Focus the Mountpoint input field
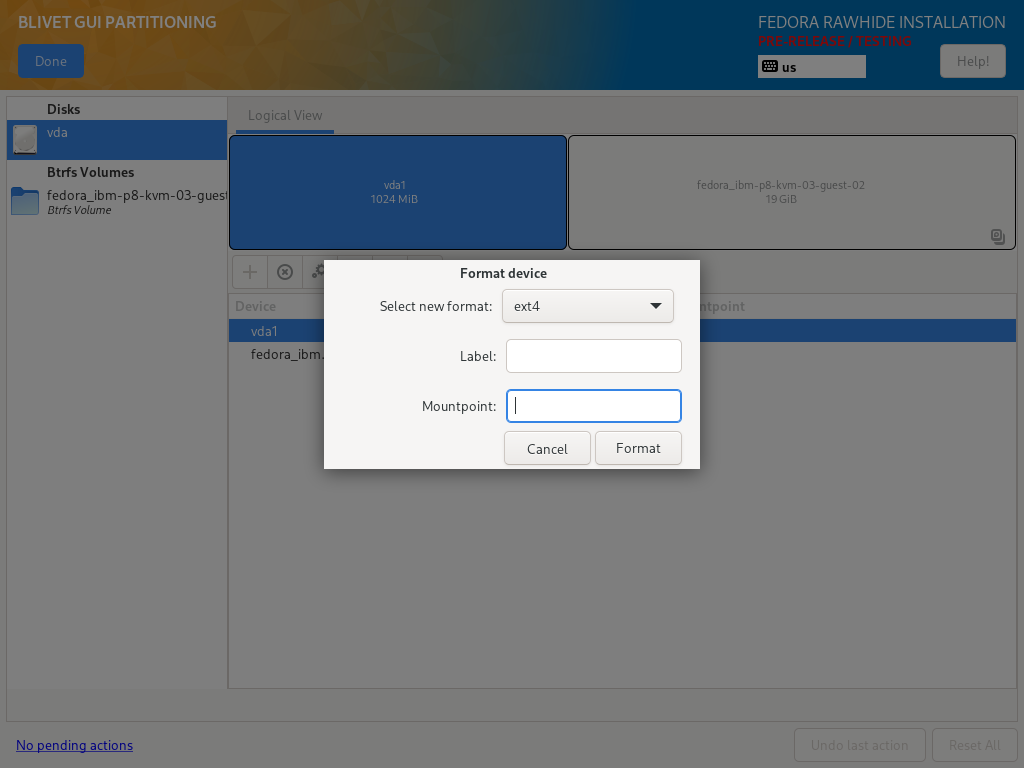This screenshot has width=1024, height=768. [x=594, y=406]
